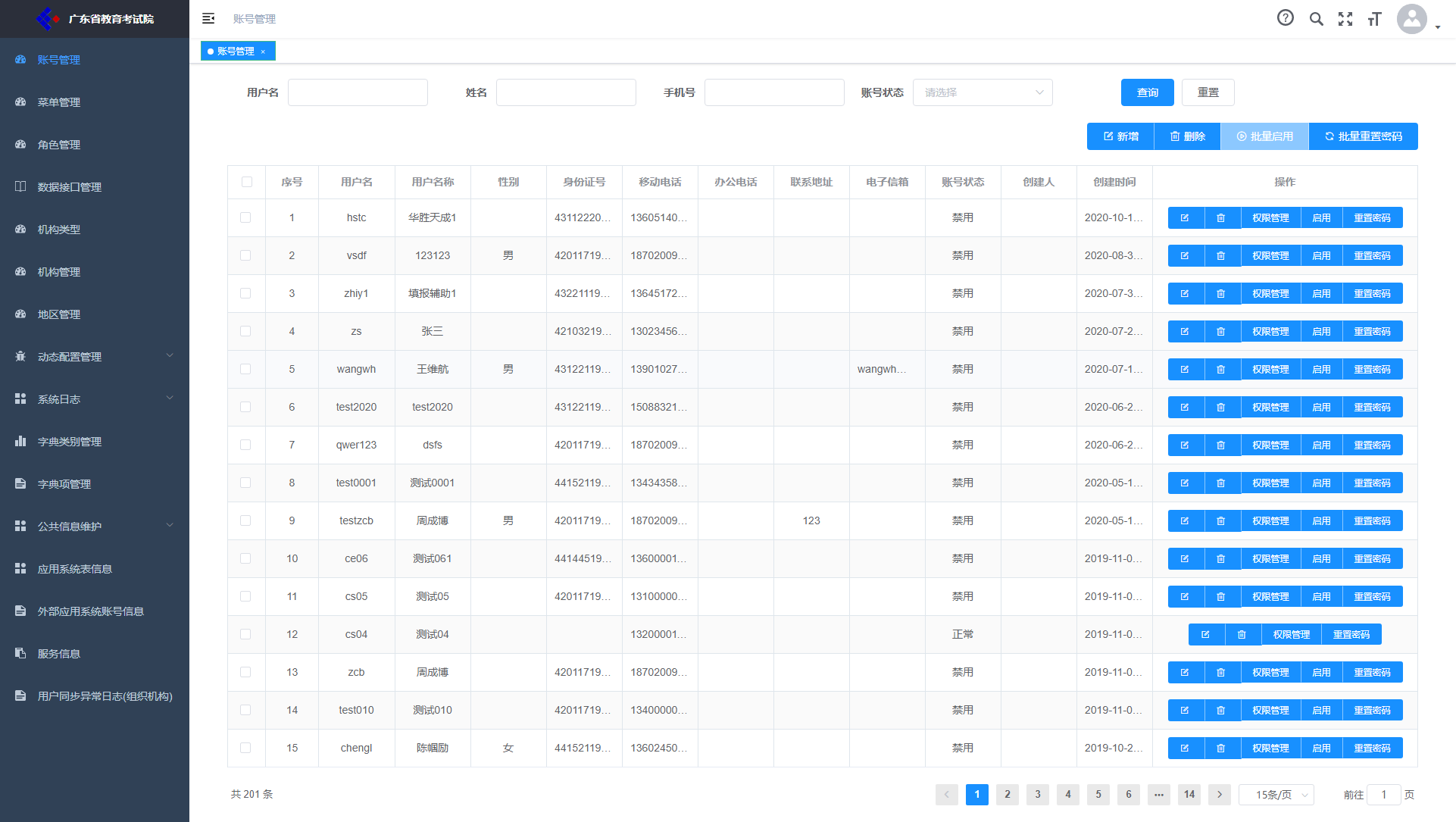Edit the testzcb row with pencil icon
The height and width of the screenshot is (822, 1456).
pyautogui.click(x=1185, y=520)
